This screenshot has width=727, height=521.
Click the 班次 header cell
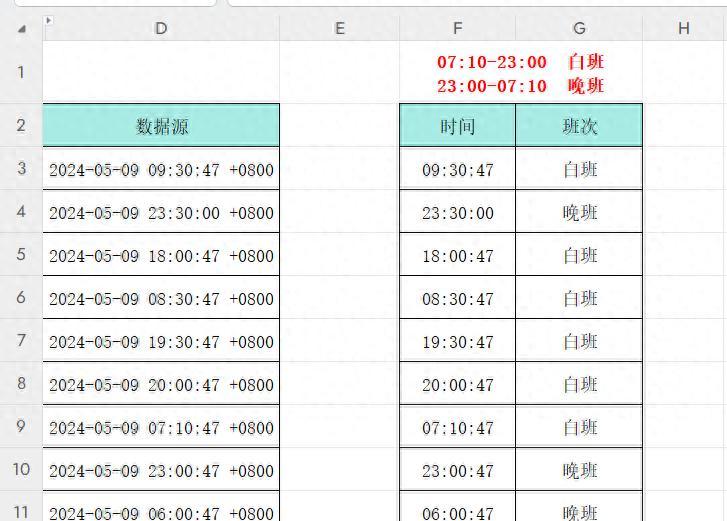coord(579,125)
